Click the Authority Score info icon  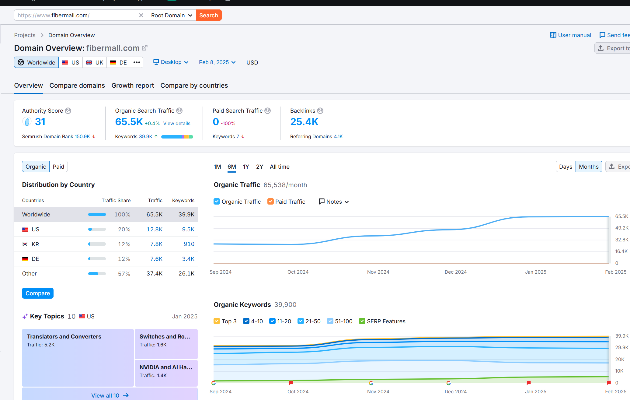[68, 111]
